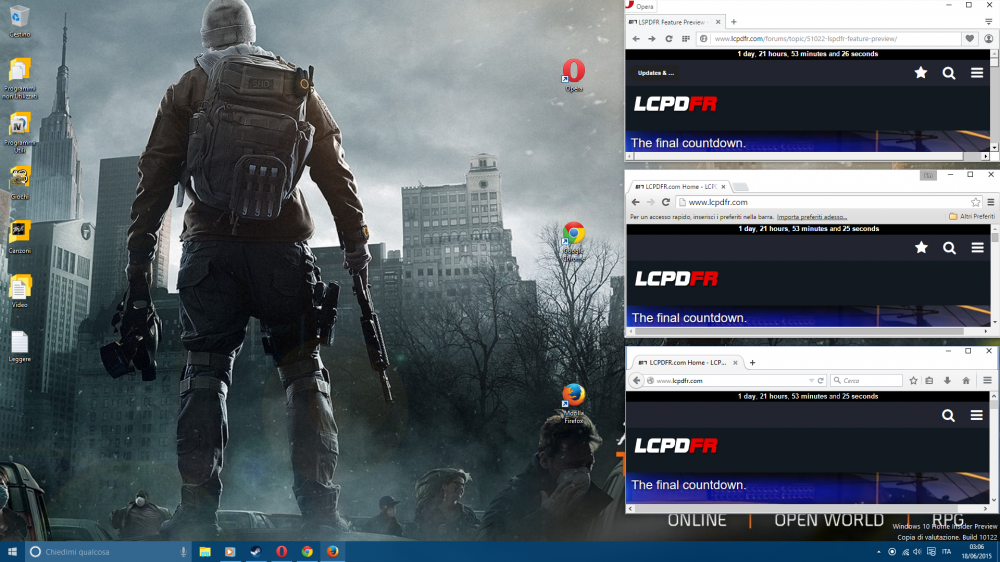Click the taskbar clock showing 03:06
This screenshot has width=1000, height=562.
[x=976, y=552]
